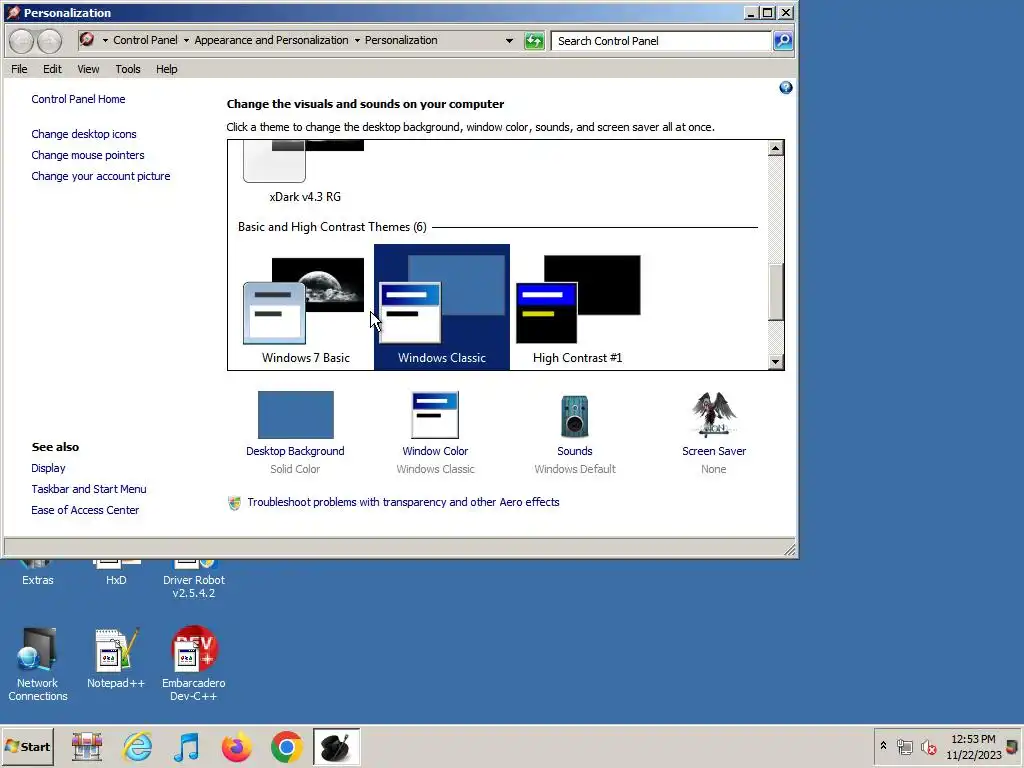Open the View menu
Screen dimensions: 1024x768
pyautogui.click(x=88, y=69)
